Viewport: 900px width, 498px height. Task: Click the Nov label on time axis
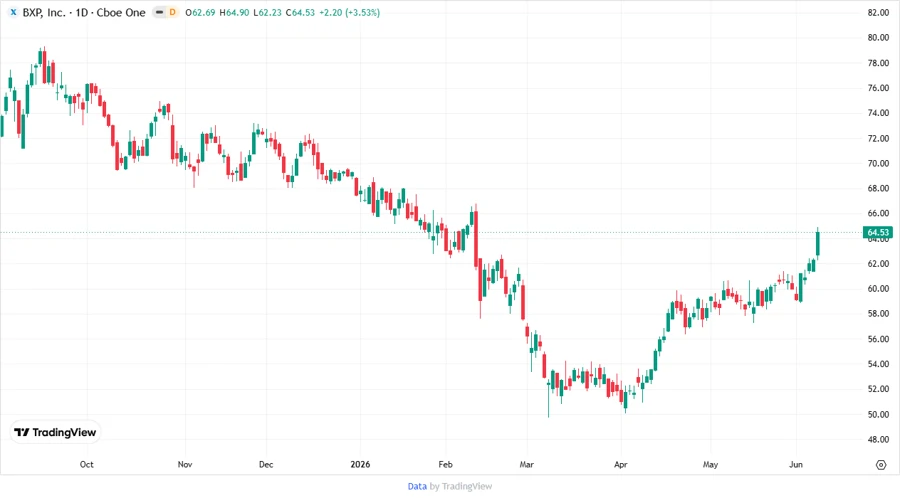(x=185, y=464)
